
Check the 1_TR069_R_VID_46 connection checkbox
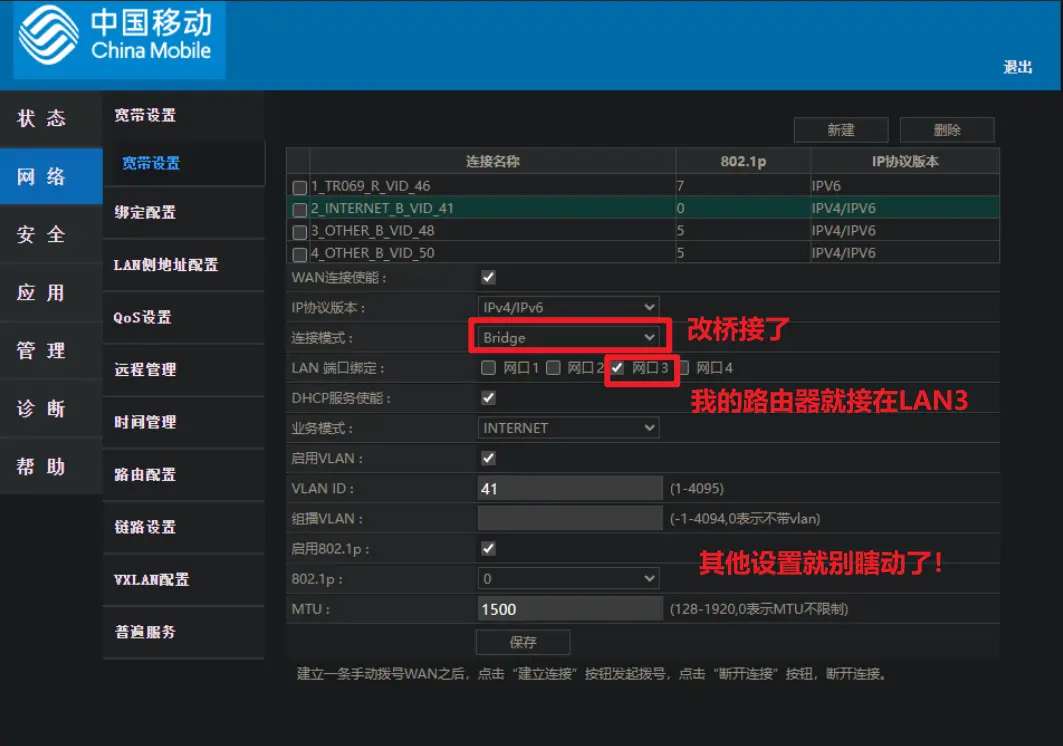tap(300, 187)
